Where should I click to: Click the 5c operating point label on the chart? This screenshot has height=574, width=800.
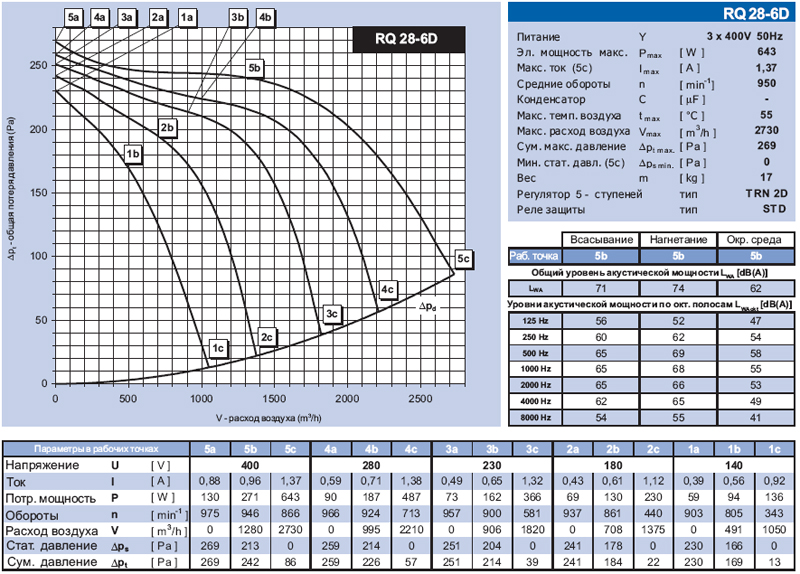tap(463, 257)
